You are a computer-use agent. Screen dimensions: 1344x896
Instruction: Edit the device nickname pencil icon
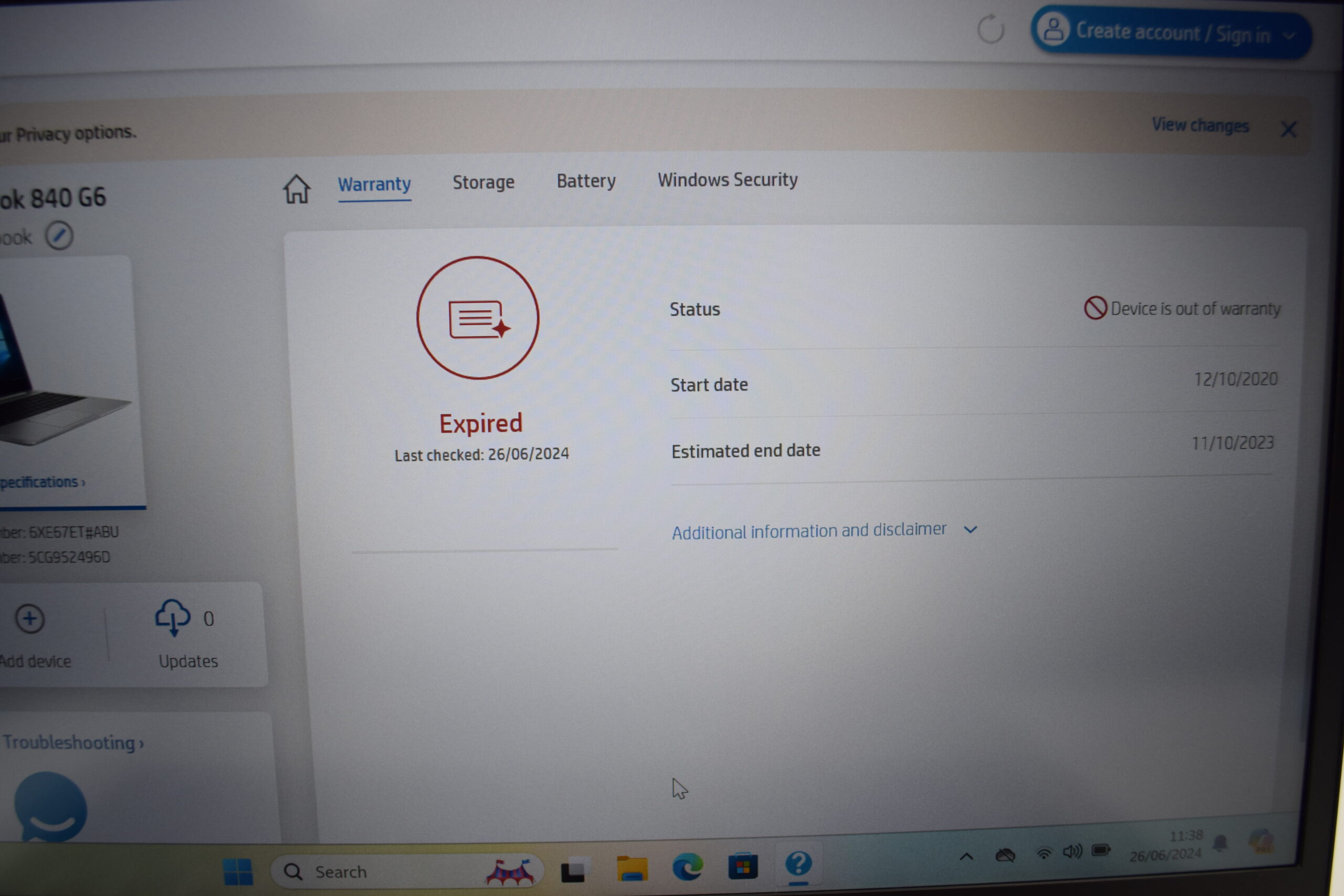(x=59, y=236)
